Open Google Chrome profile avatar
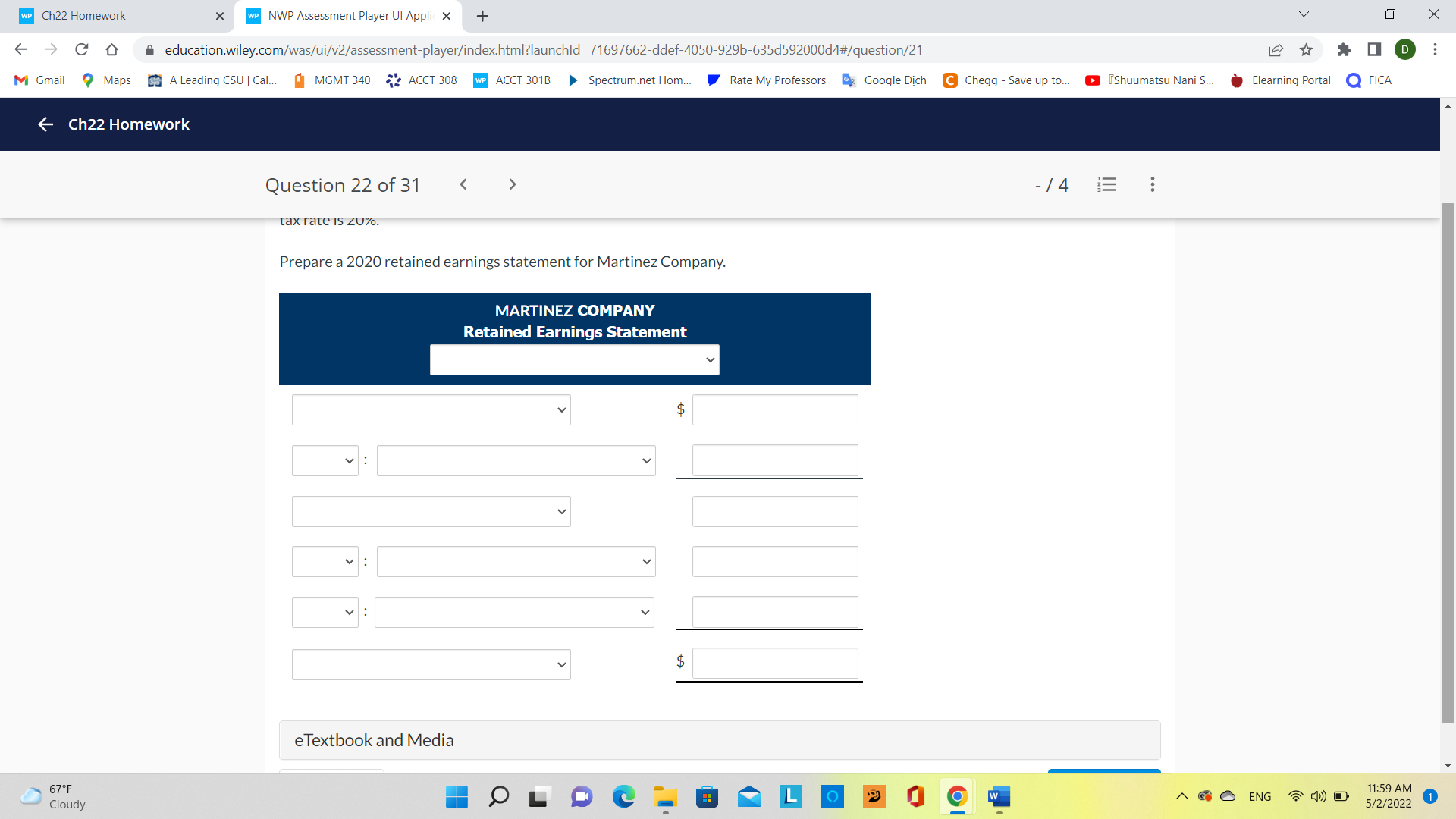 point(1405,49)
